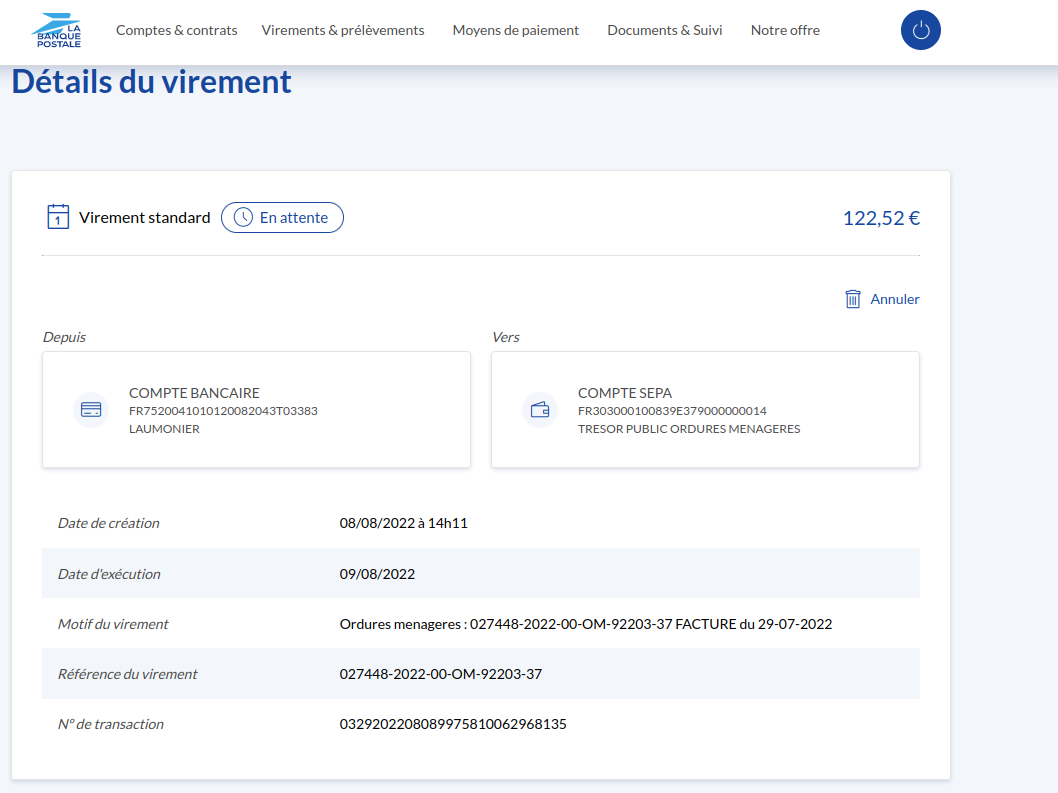Screen dimensions: 1058x793
Task: Click the wallet icon for Compte SEPA
Action: (540, 410)
